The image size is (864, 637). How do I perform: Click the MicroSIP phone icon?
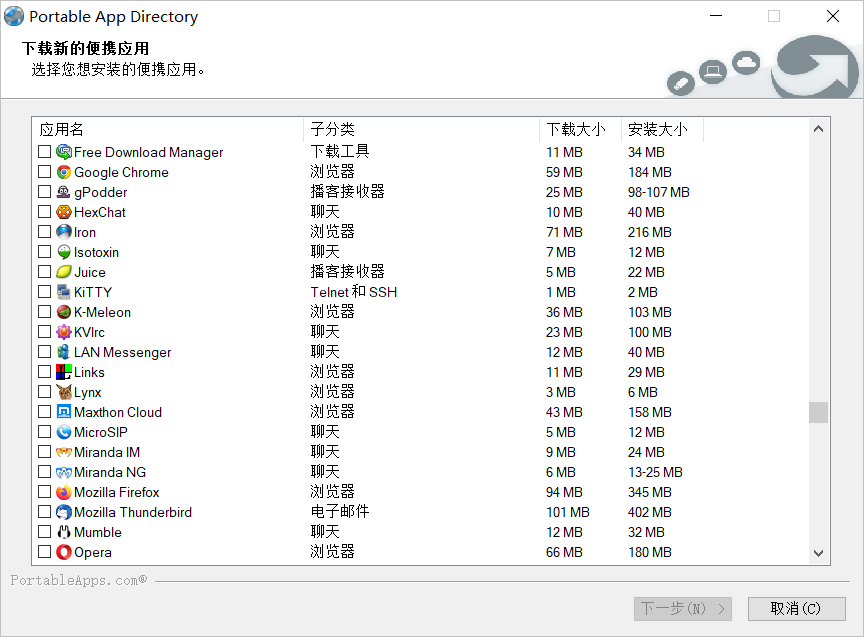64,432
